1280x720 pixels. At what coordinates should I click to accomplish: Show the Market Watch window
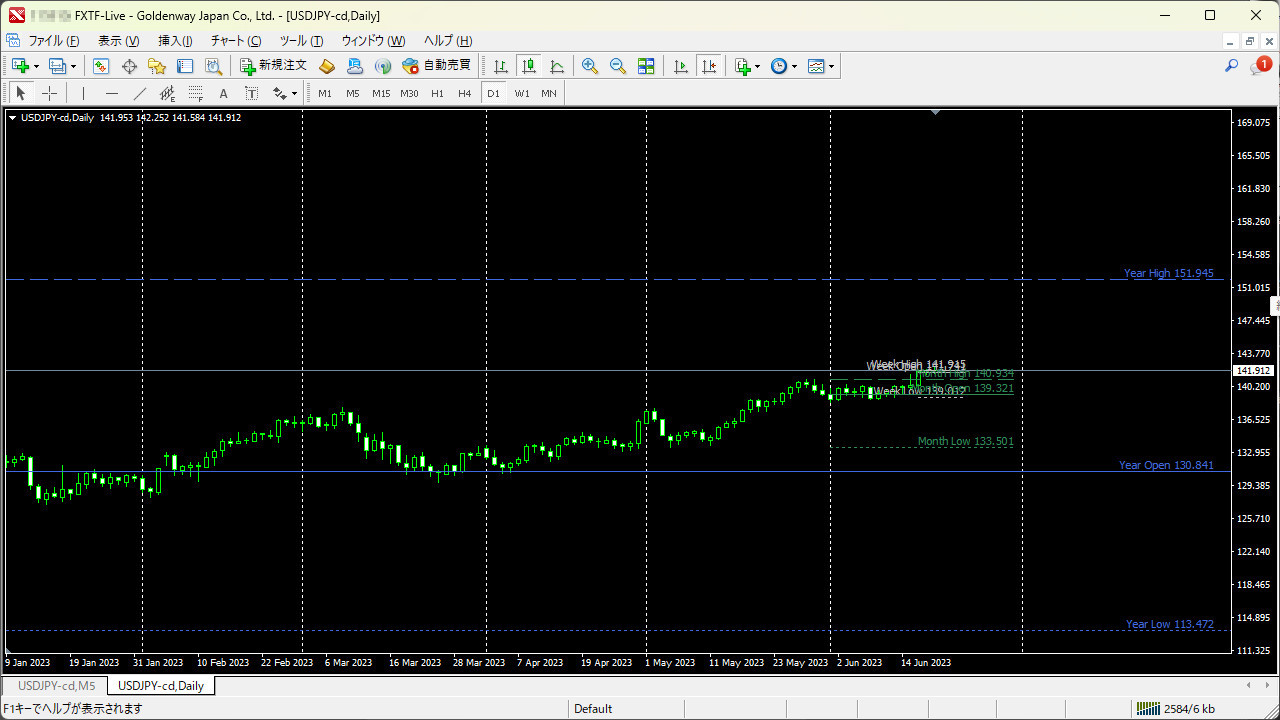click(x=101, y=66)
